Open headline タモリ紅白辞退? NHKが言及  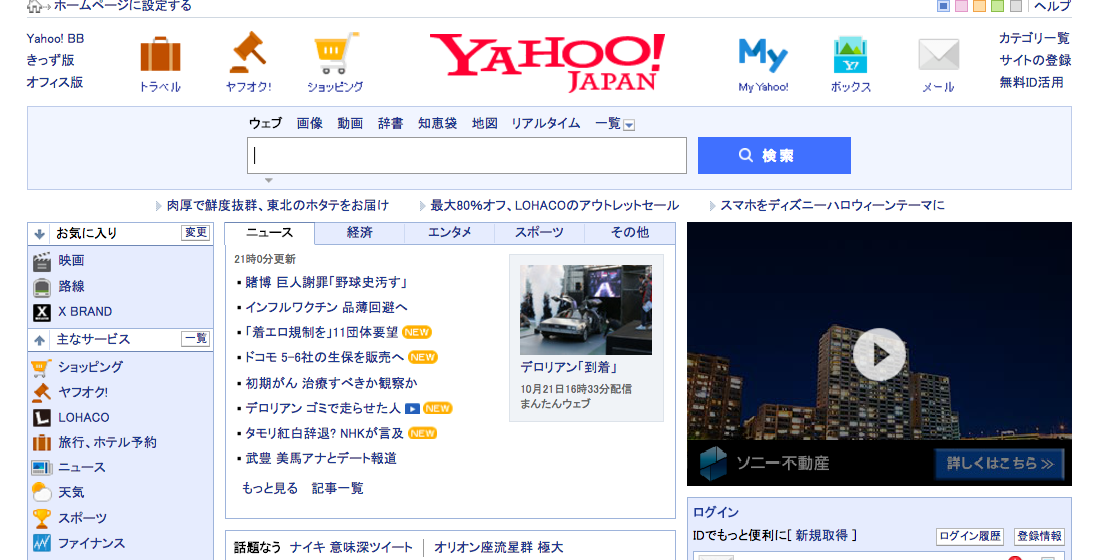pos(325,434)
